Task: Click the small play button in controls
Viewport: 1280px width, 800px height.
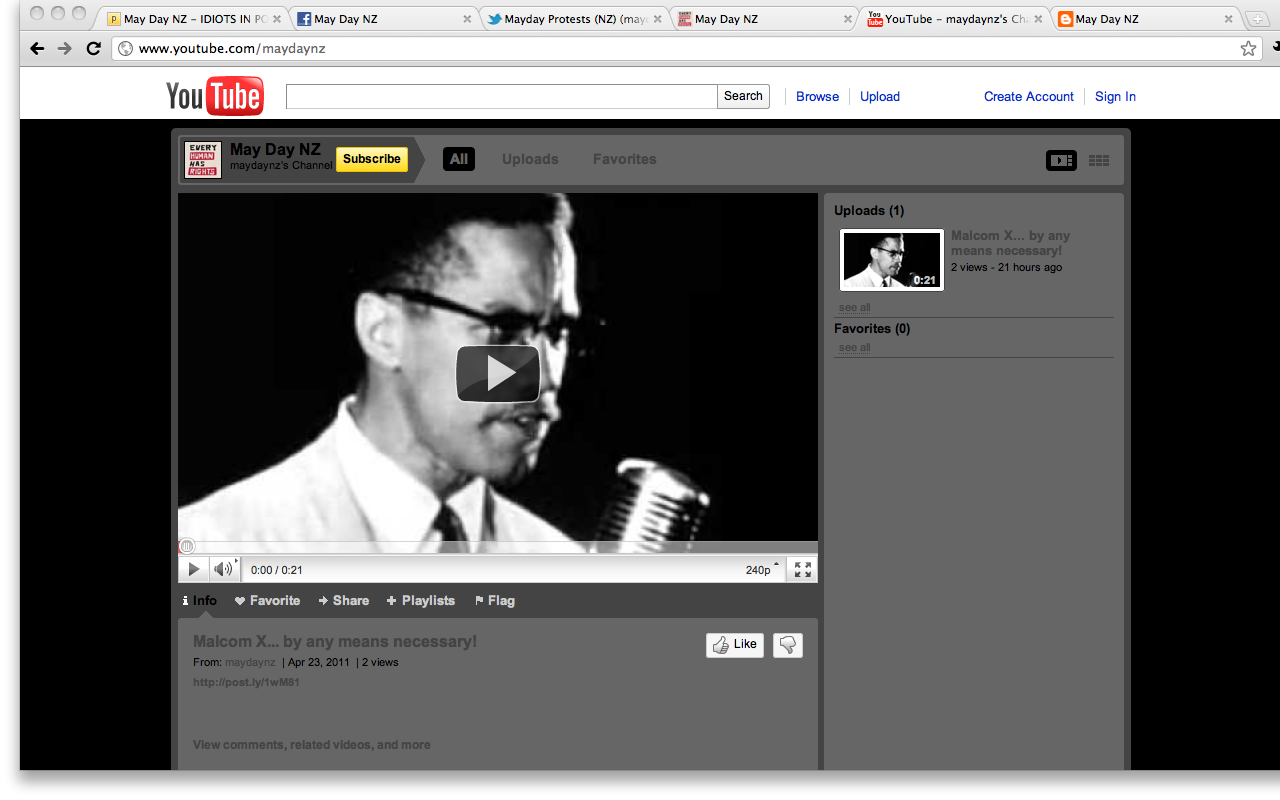Action: (194, 570)
